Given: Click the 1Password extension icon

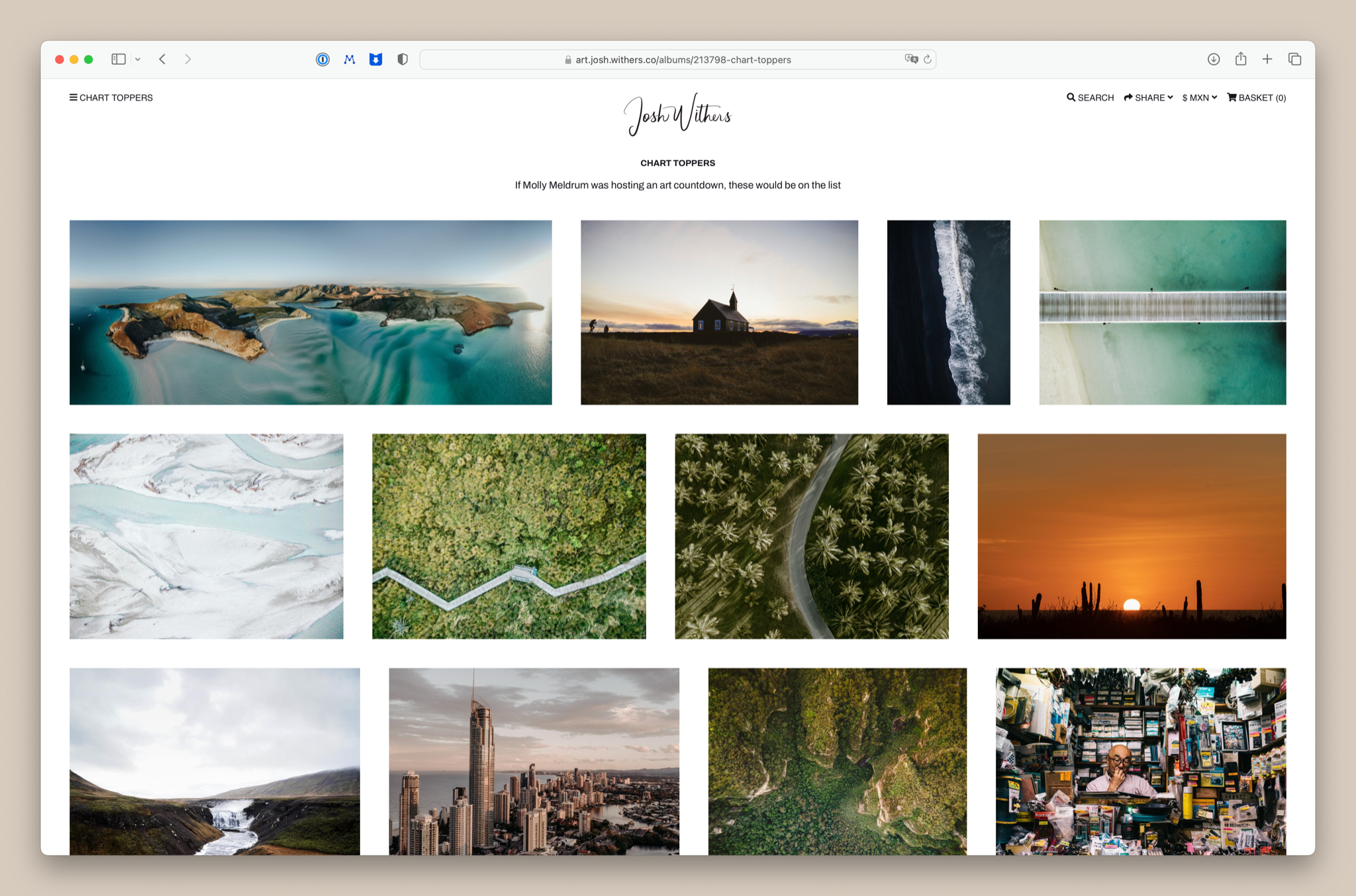Looking at the screenshot, I should [322, 60].
